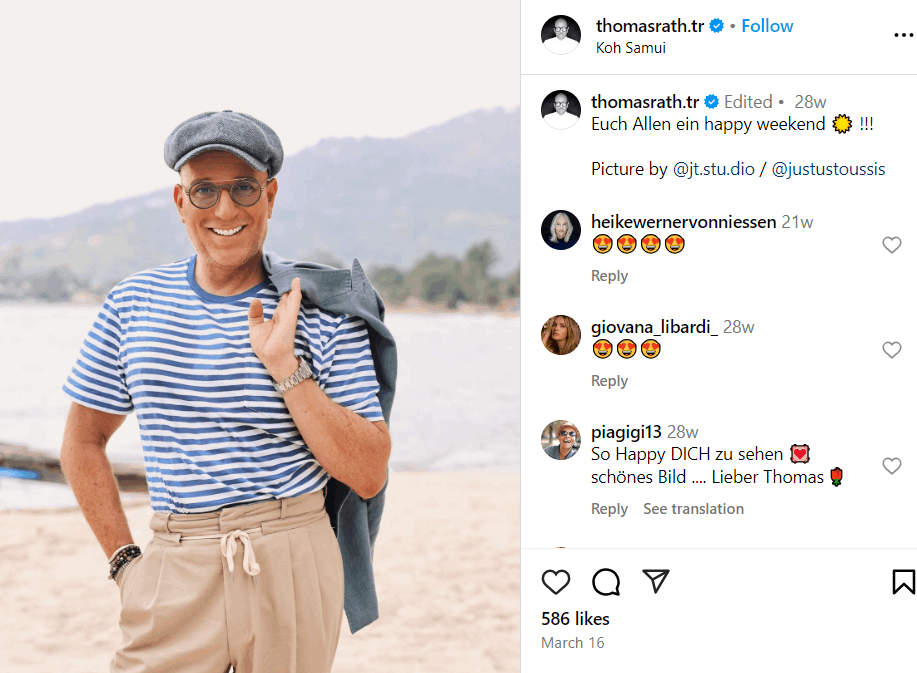Like heikewernervonniessen's comment
This screenshot has height=673, width=917.
pos(892,245)
